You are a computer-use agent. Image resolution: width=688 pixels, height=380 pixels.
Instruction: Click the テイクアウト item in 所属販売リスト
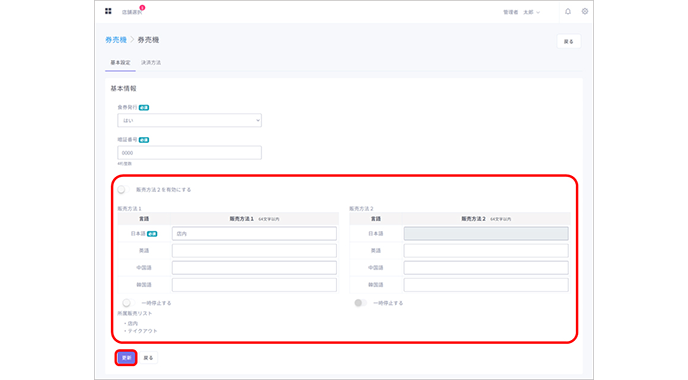[x=142, y=331]
